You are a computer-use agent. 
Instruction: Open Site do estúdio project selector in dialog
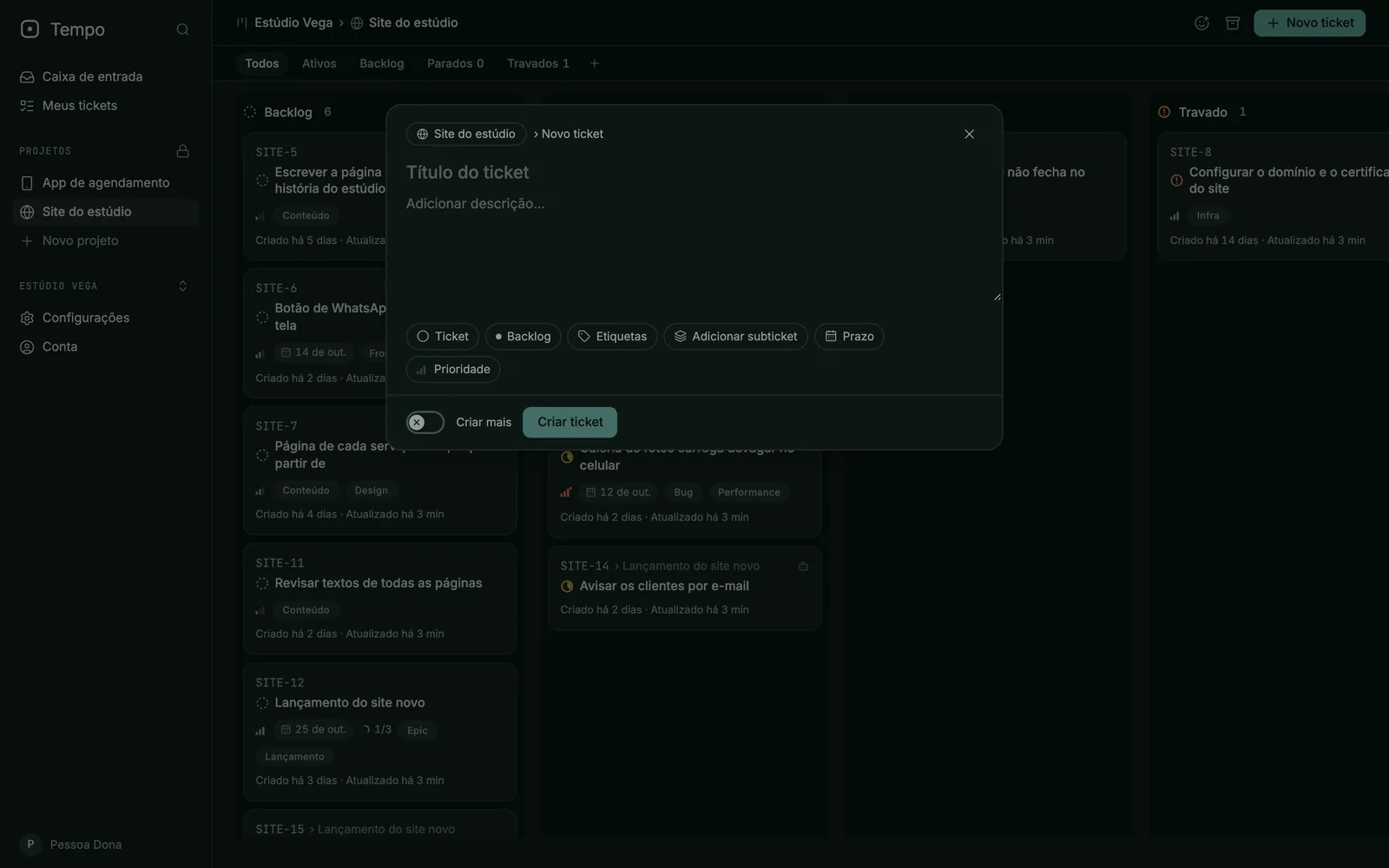click(x=466, y=134)
